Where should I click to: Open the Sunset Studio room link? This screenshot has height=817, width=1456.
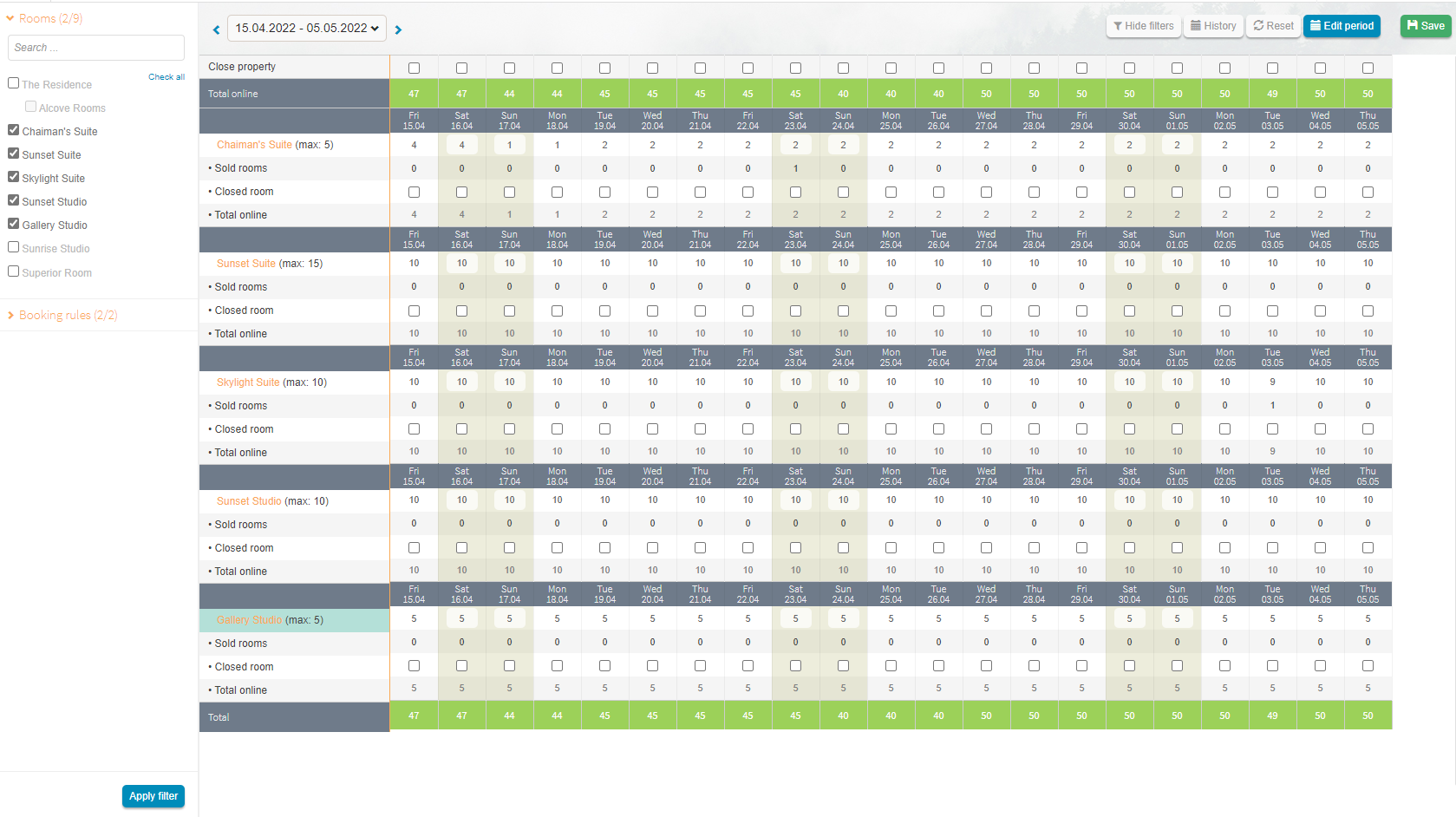tap(249, 501)
